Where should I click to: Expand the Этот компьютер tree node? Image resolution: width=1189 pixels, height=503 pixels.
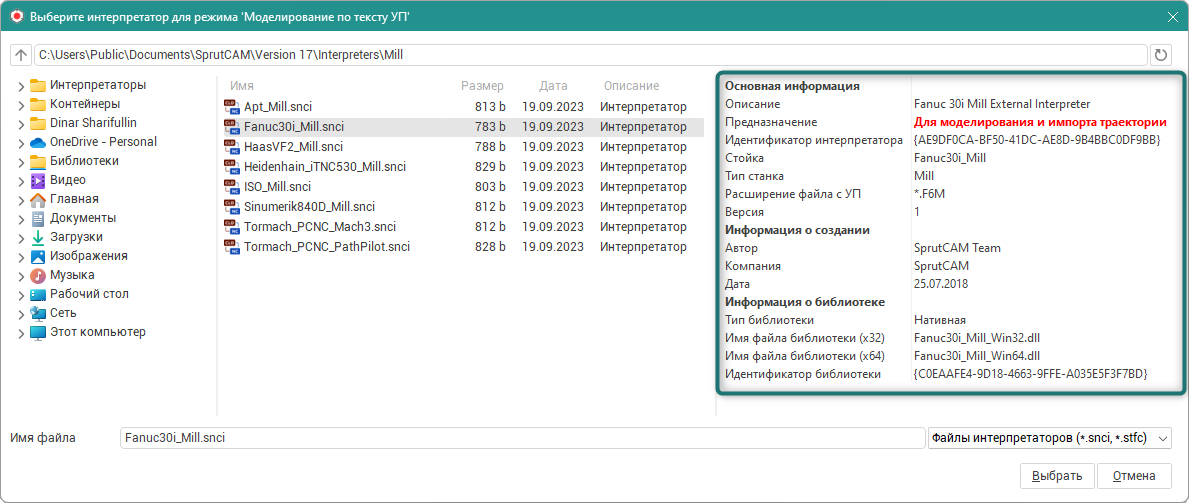pos(20,333)
